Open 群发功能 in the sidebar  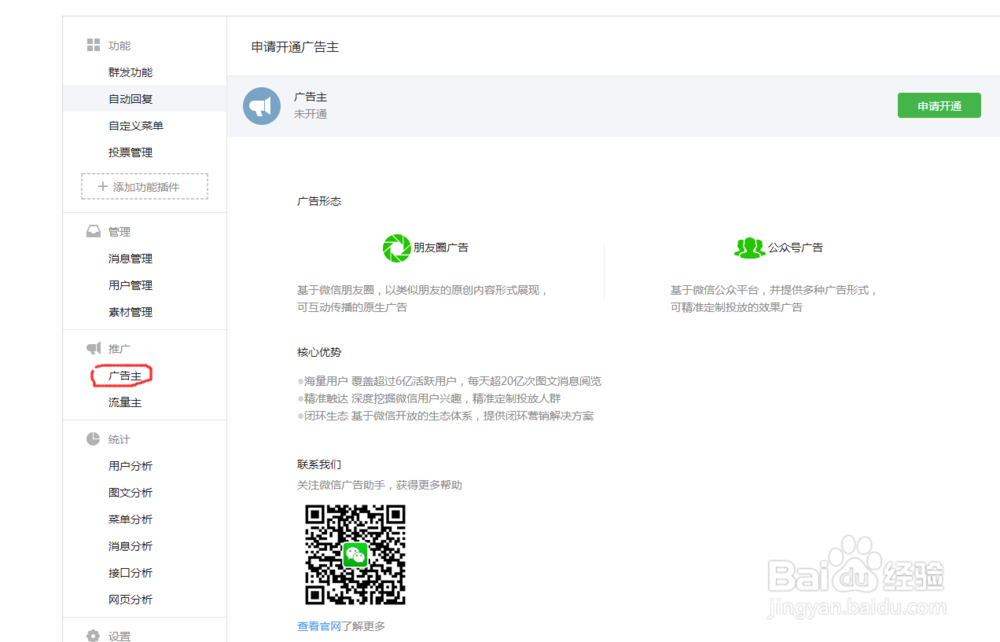click(130, 72)
